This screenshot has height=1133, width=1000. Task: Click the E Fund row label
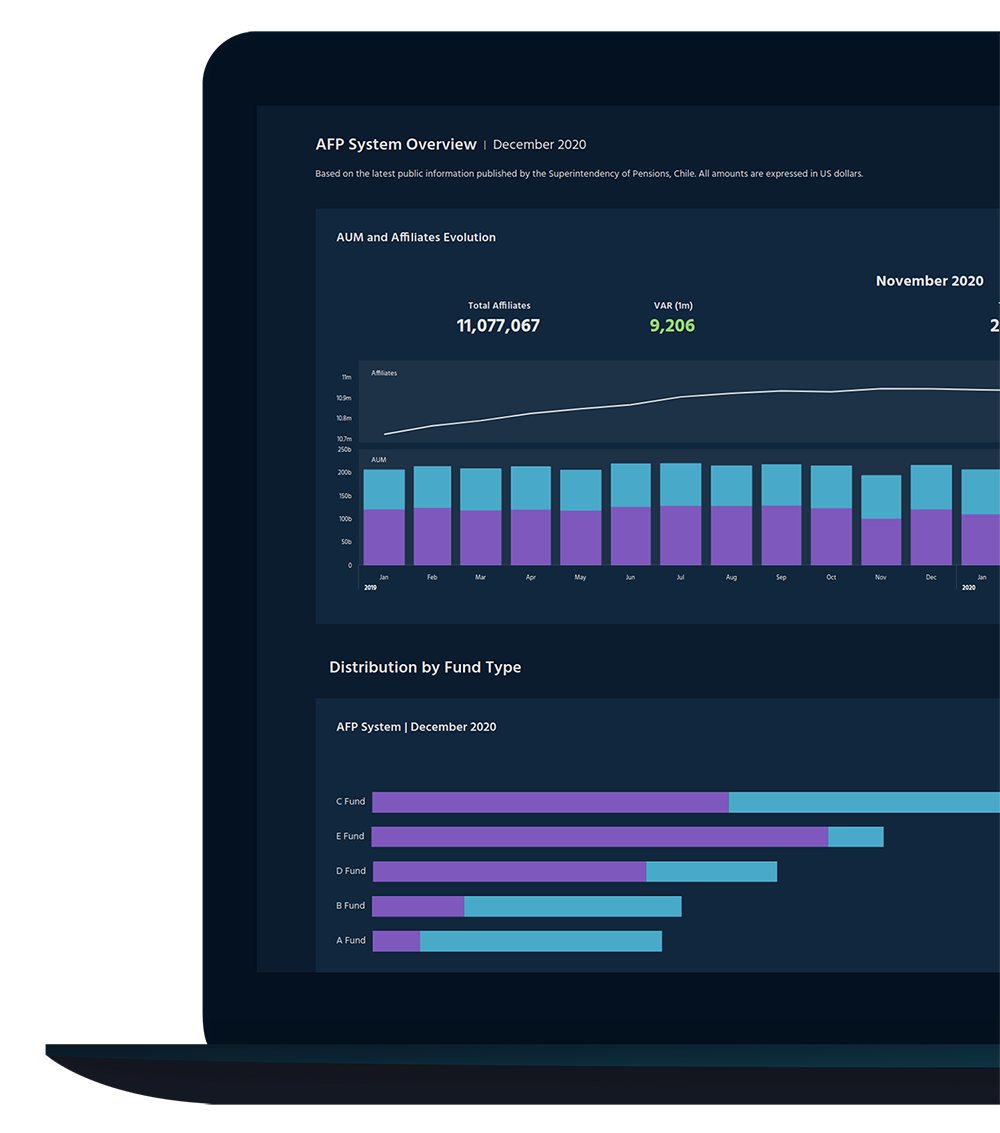tap(350, 837)
